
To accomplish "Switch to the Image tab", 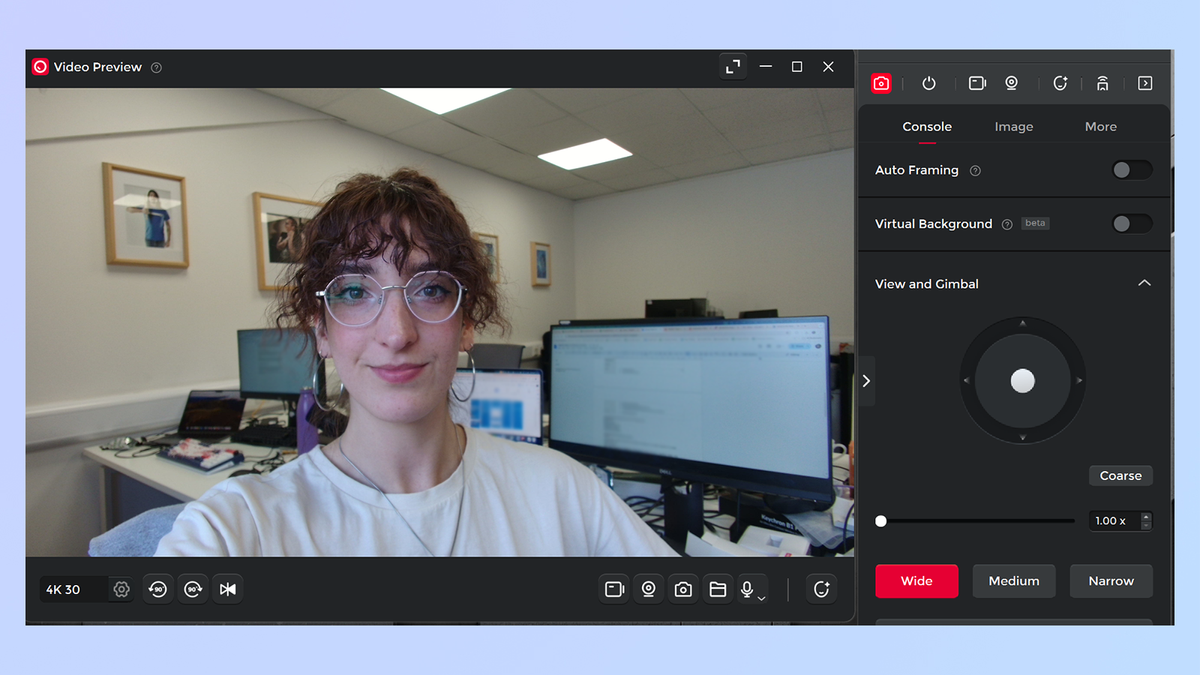I will click(x=1013, y=126).
